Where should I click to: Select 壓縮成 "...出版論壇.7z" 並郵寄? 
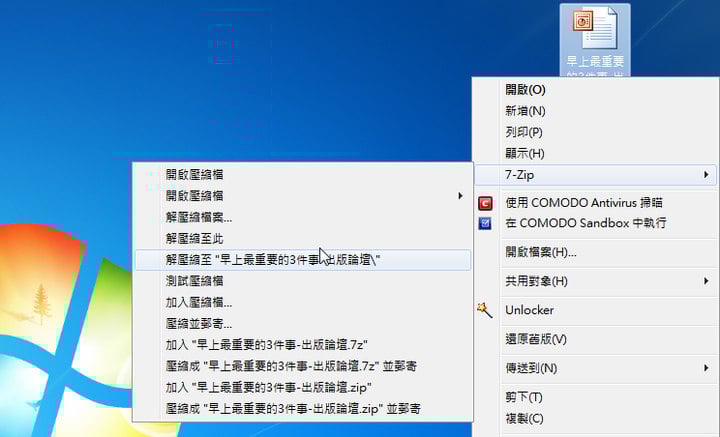click(303, 366)
